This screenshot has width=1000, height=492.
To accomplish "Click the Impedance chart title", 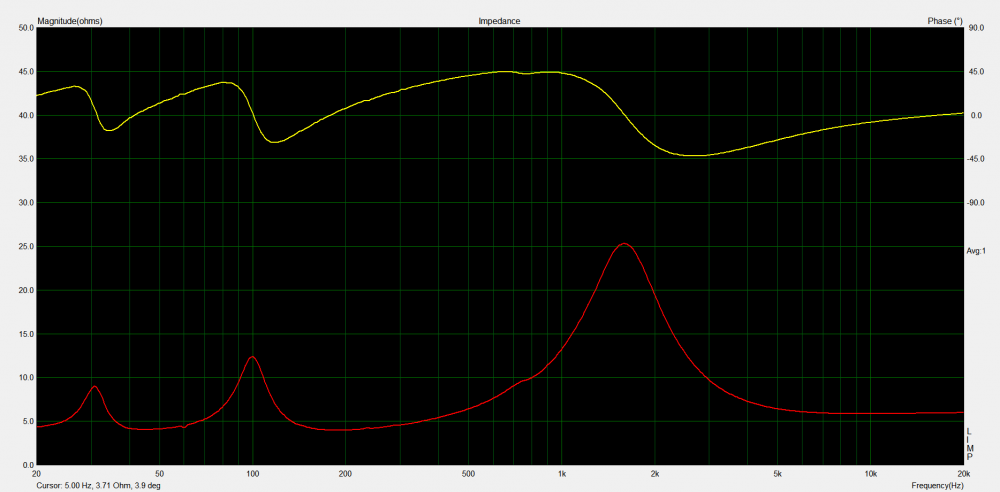I will (499, 20).
